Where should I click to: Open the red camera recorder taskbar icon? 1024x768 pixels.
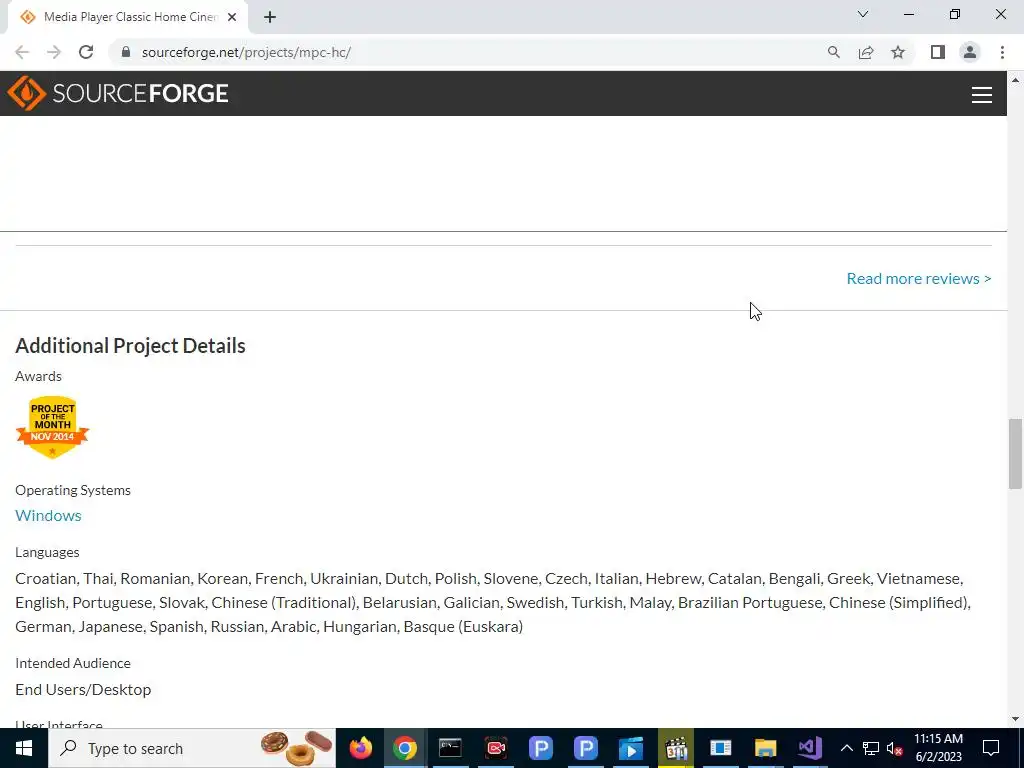pyautogui.click(x=496, y=748)
